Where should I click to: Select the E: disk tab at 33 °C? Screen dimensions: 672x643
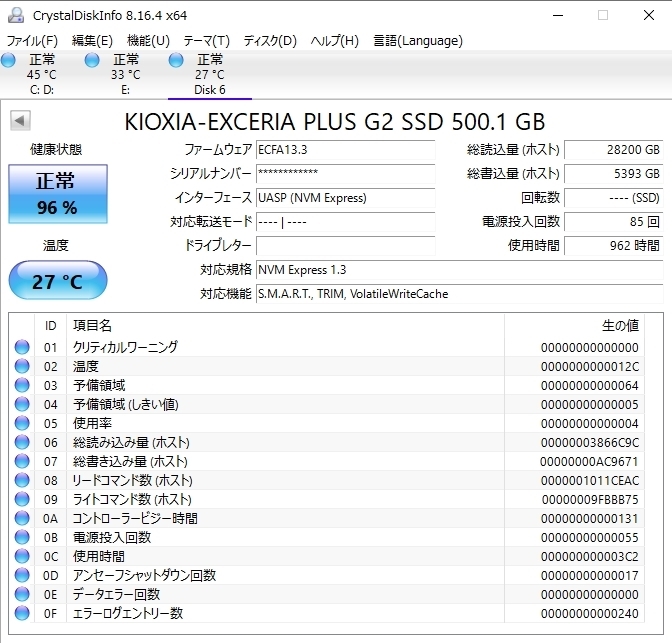[x=126, y=75]
